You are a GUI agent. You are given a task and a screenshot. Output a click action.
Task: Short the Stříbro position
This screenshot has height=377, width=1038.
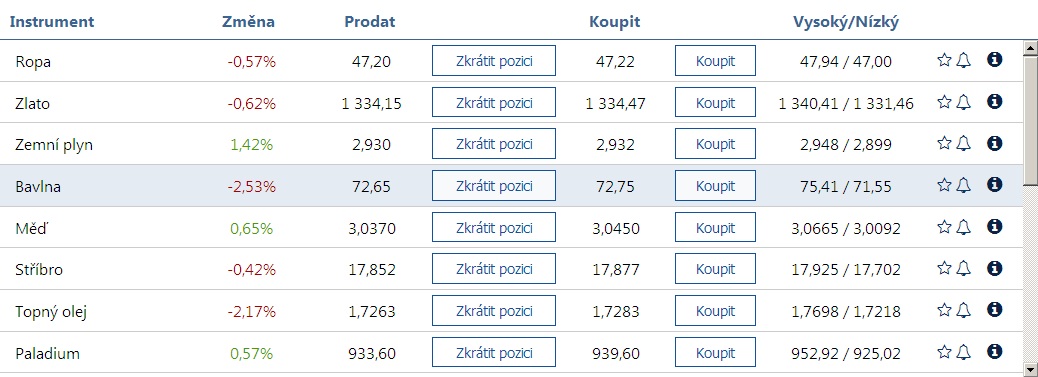coord(494,269)
